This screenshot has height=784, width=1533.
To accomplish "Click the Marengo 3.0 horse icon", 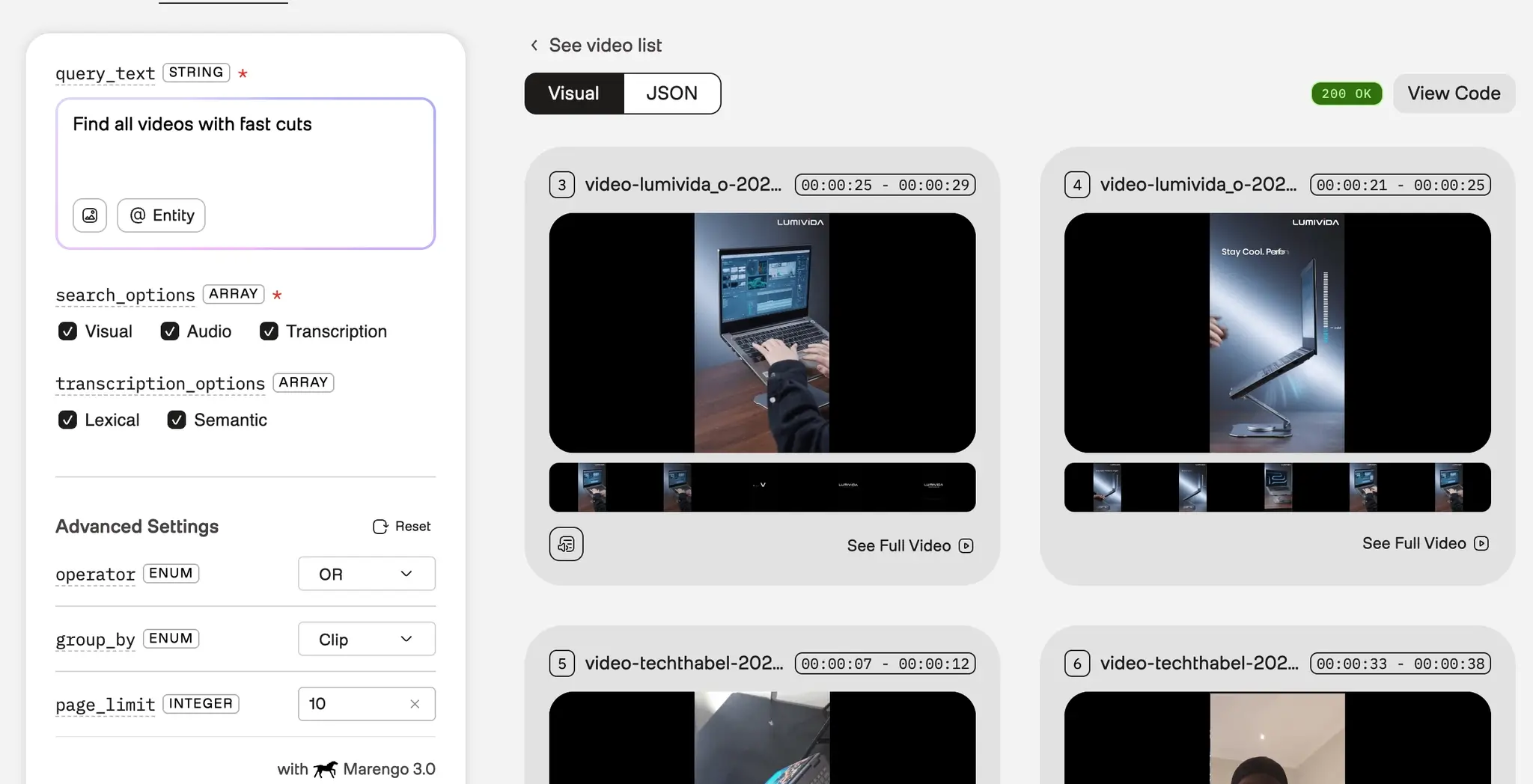I will [325, 768].
